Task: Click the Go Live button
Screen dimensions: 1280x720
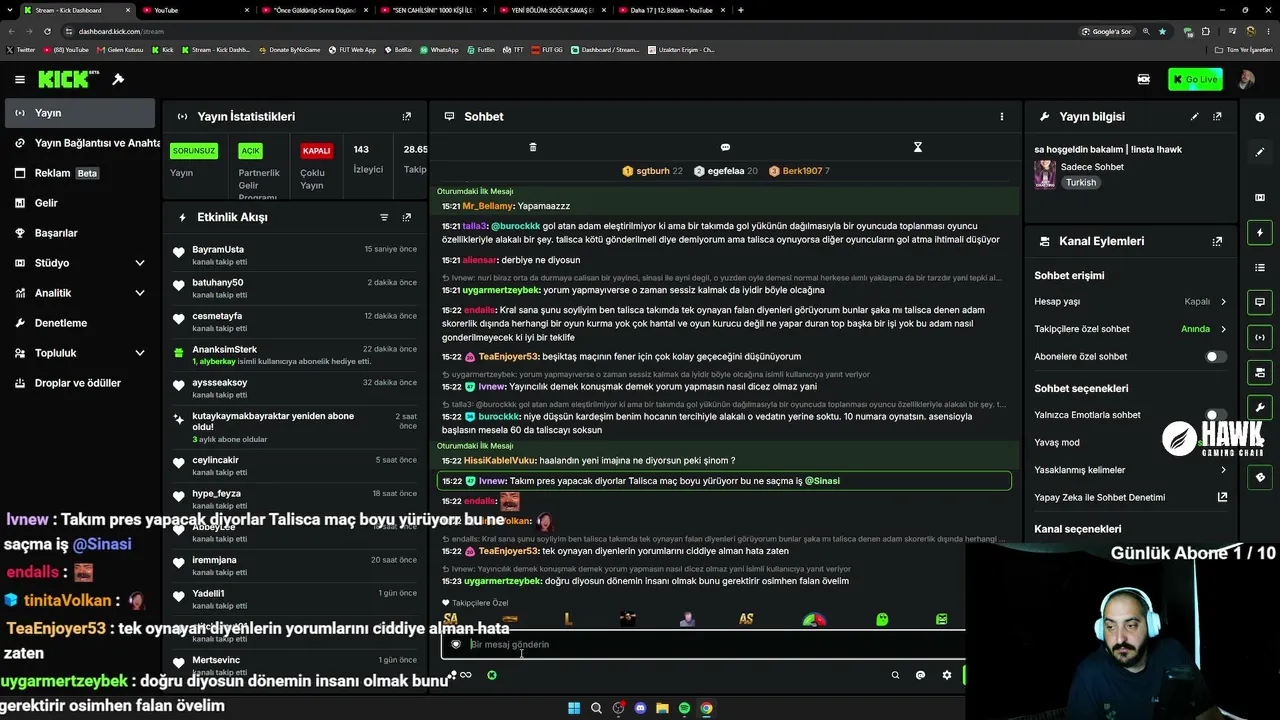Action: click(x=1195, y=79)
